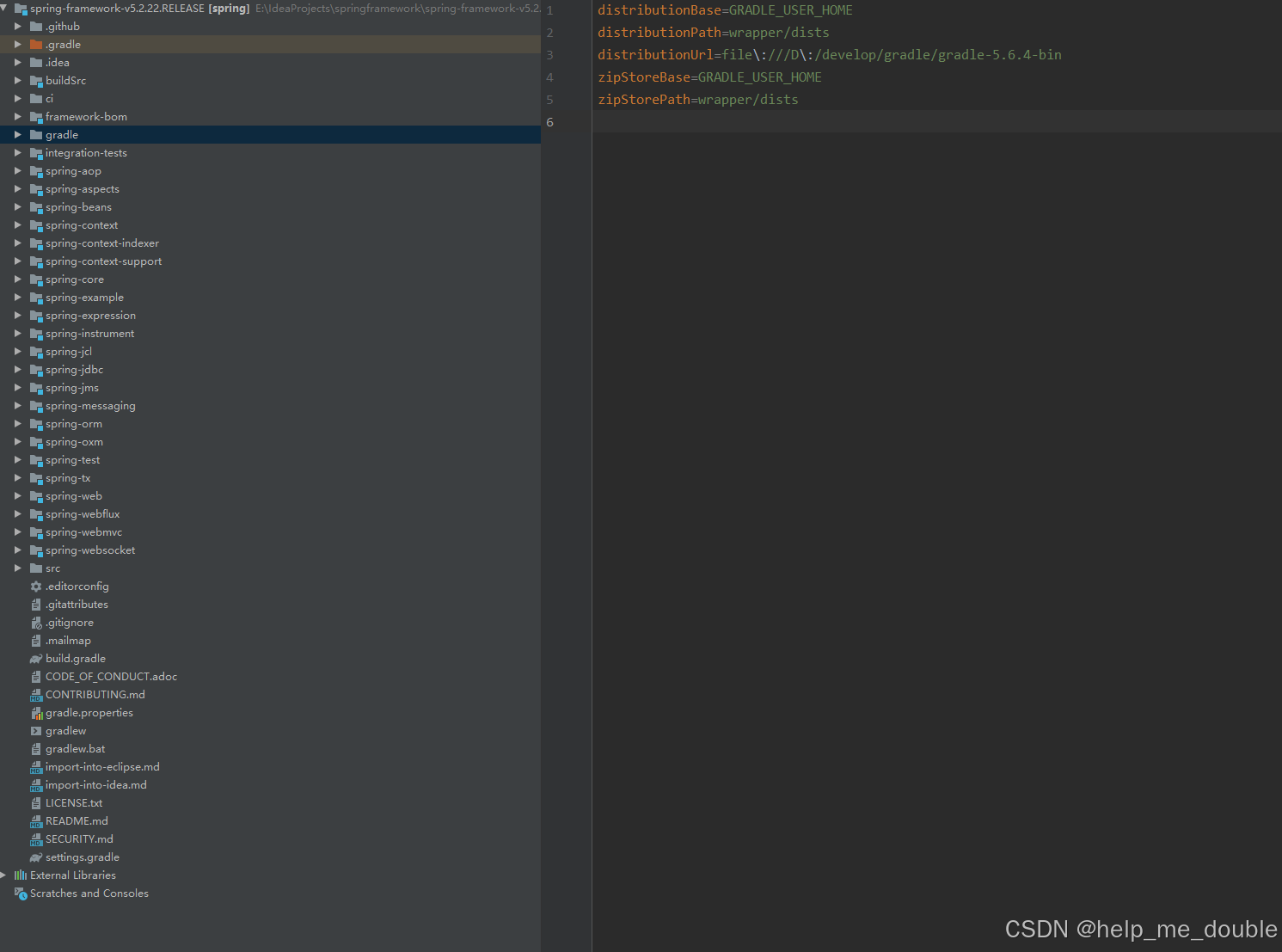The image size is (1282, 952).
Task: Click the .github folder icon
Action: click(x=36, y=27)
